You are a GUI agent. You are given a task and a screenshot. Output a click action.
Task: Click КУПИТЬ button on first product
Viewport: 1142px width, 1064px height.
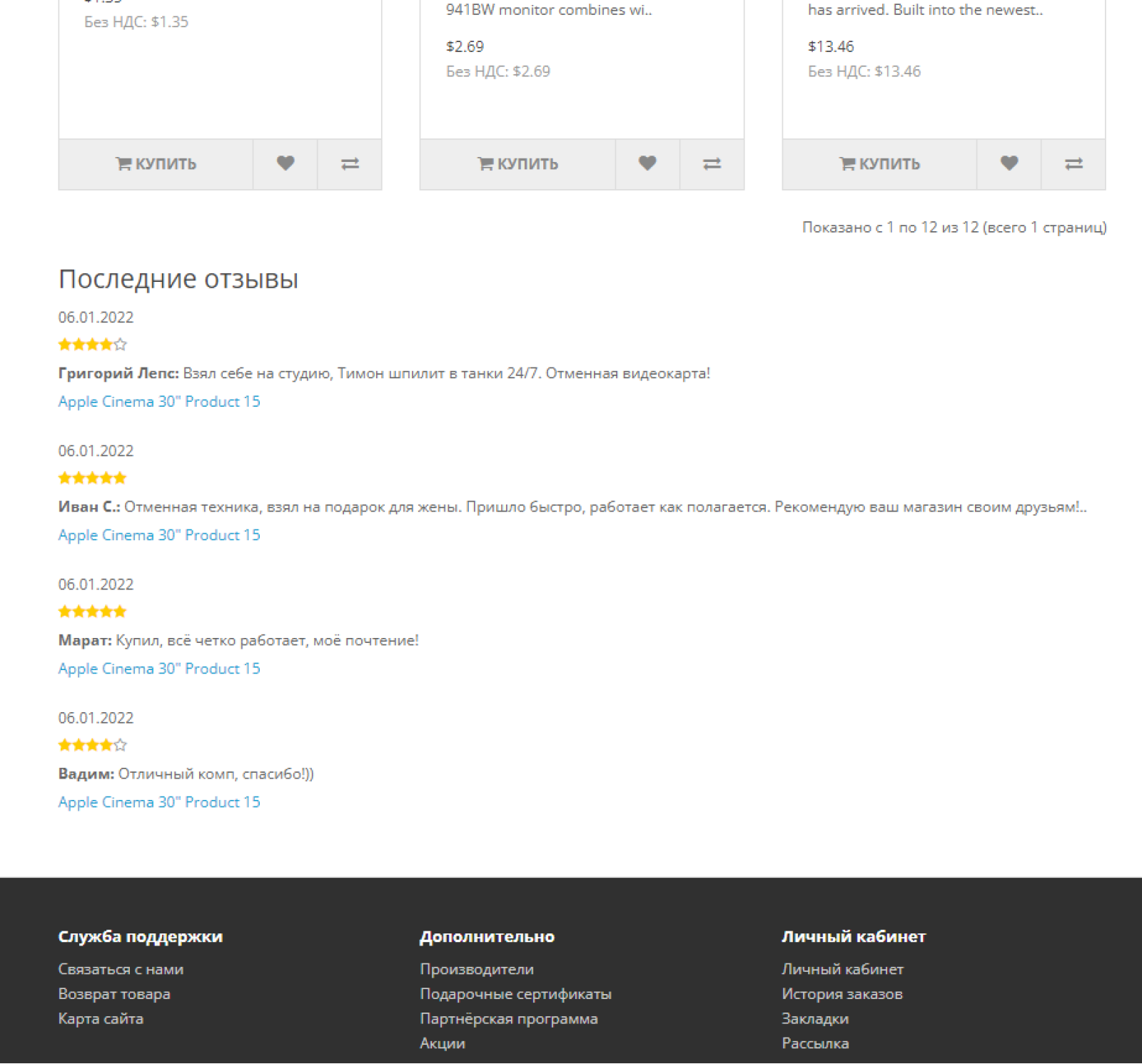coord(156,164)
